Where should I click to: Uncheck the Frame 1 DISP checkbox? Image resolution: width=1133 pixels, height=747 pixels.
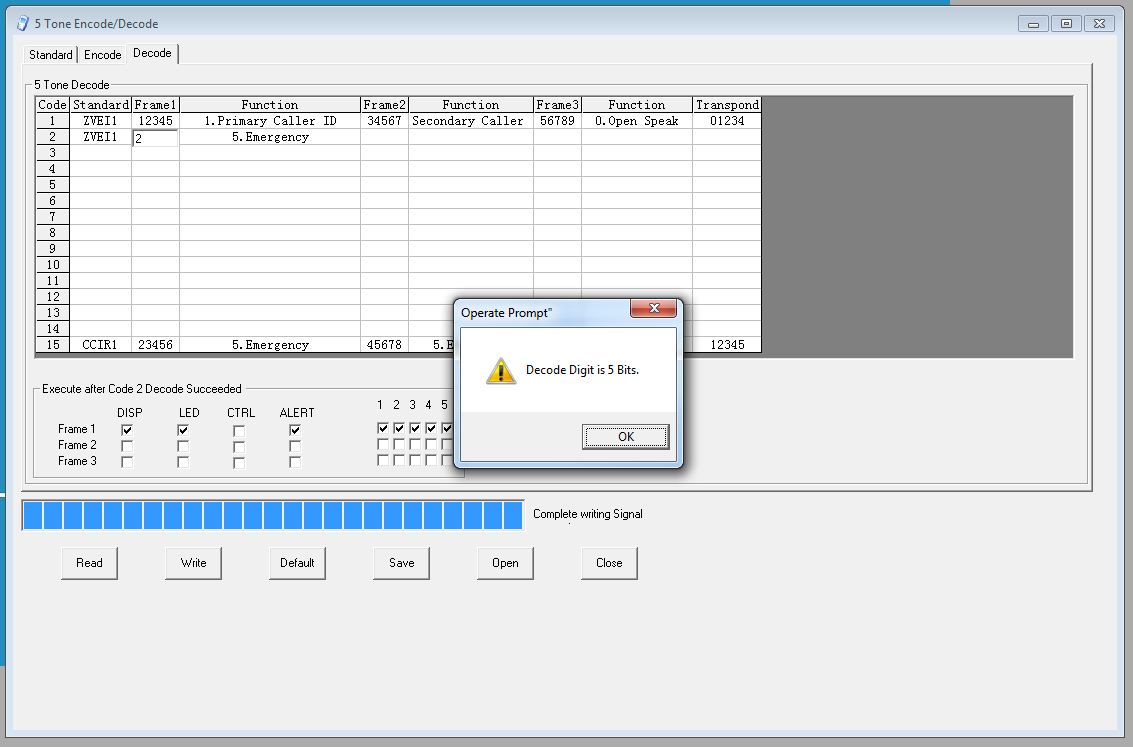pyautogui.click(x=127, y=430)
